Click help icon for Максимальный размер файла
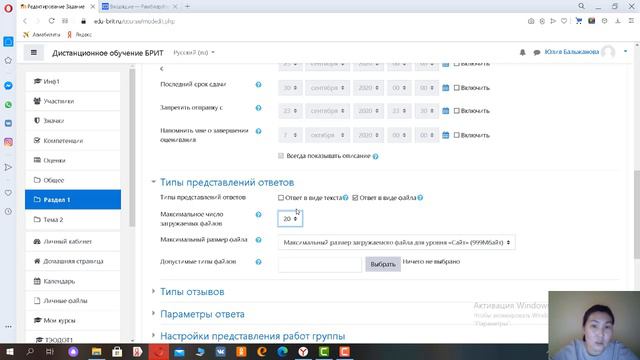 pos(258,240)
